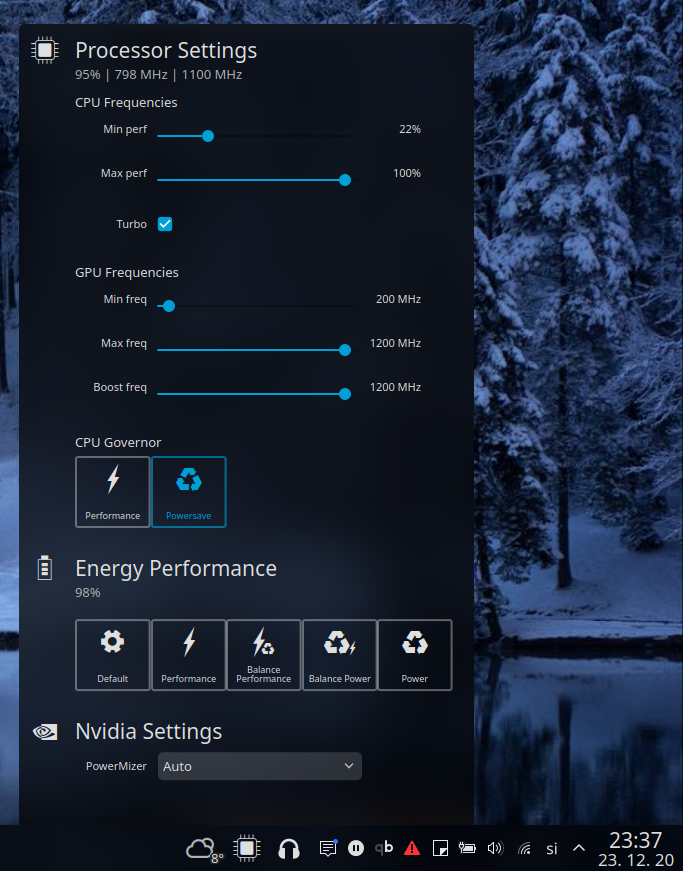Click the red warning triangle tray icon
The height and width of the screenshot is (871, 683).
(x=411, y=848)
